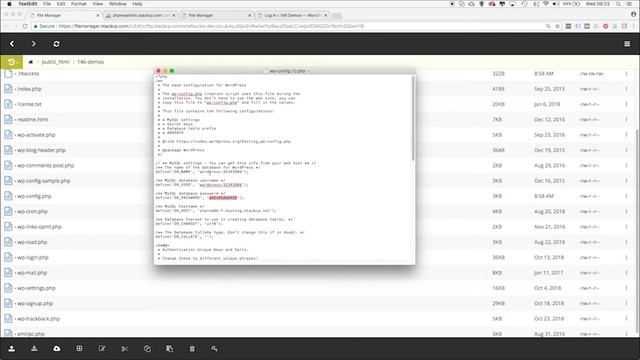Open row options for wp-settings.php
The height and width of the screenshot is (360, 640).
(x=626, y=288)
